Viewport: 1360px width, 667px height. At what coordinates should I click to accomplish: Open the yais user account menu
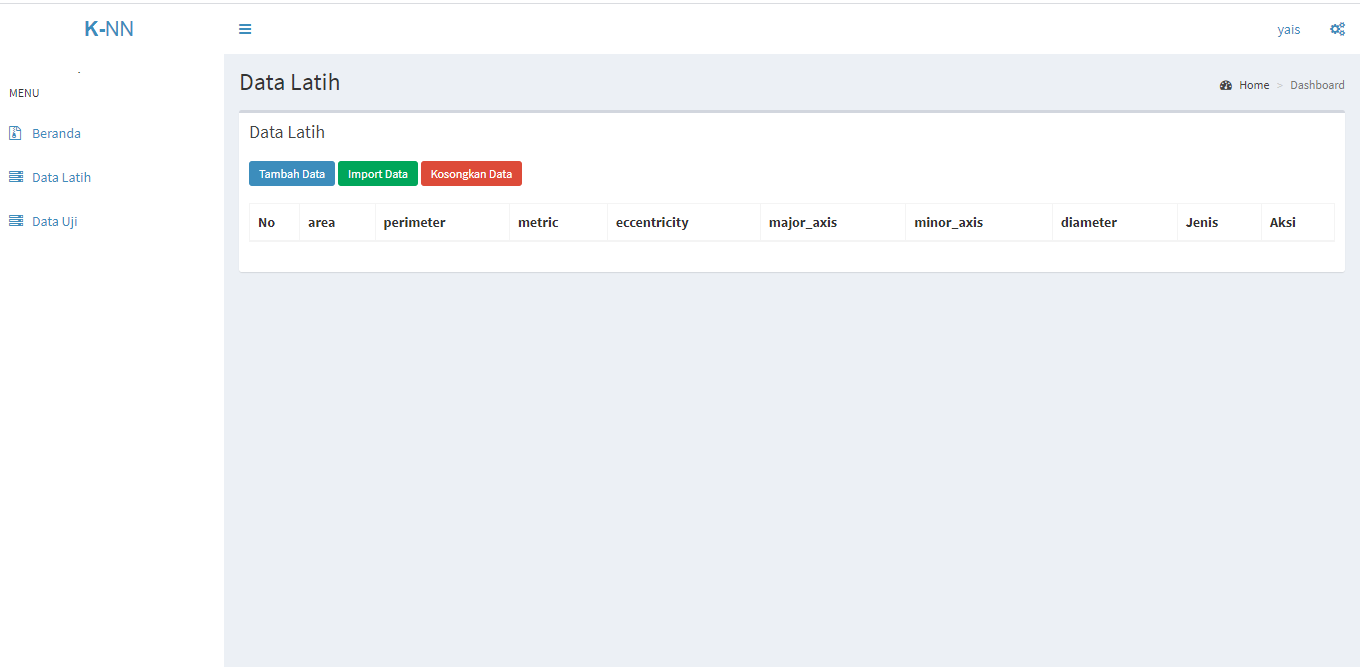[1289, 29]
